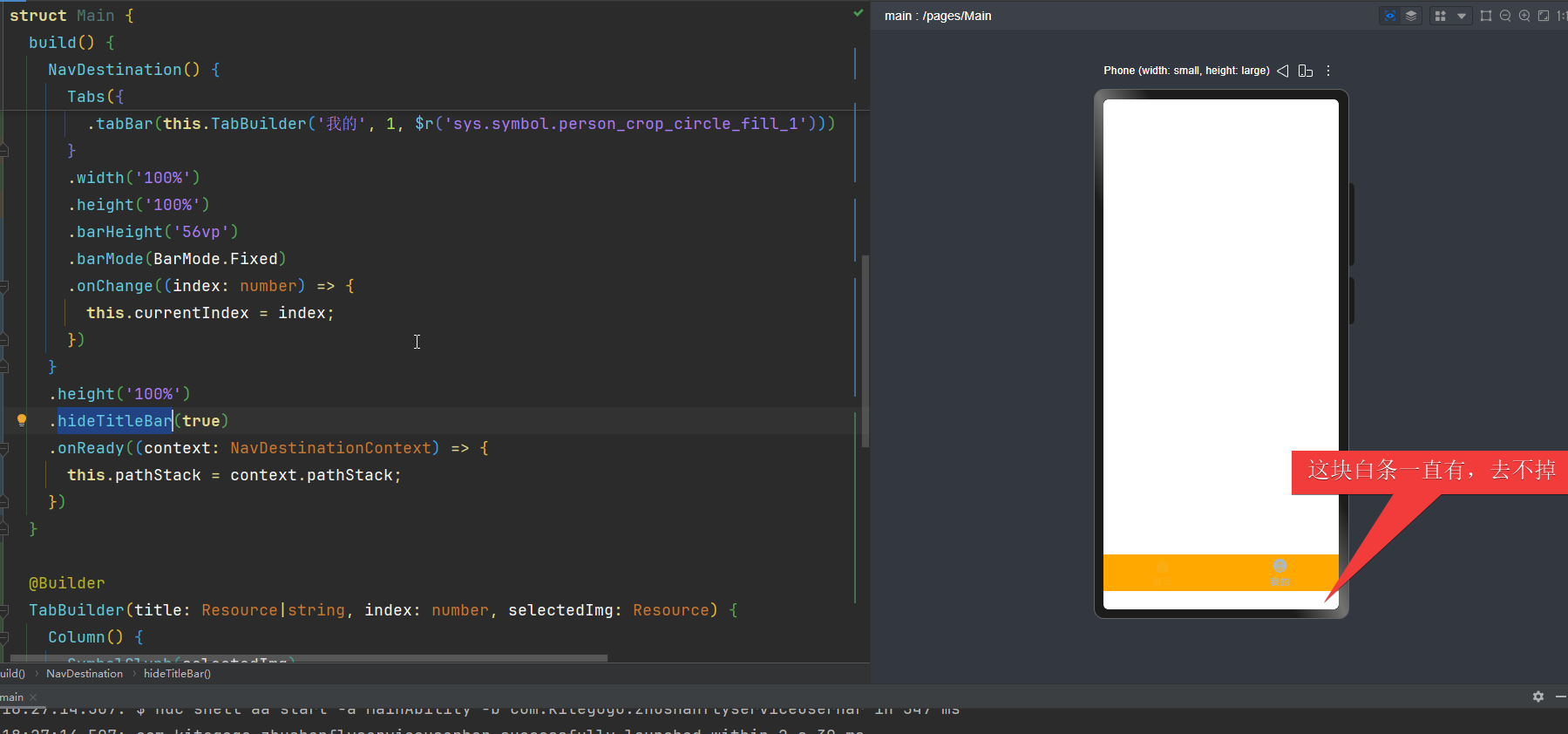Collapse the onChange code fold marker
Image resolution: width=1568 pixels, height=734 pixels.
[4, 286]
